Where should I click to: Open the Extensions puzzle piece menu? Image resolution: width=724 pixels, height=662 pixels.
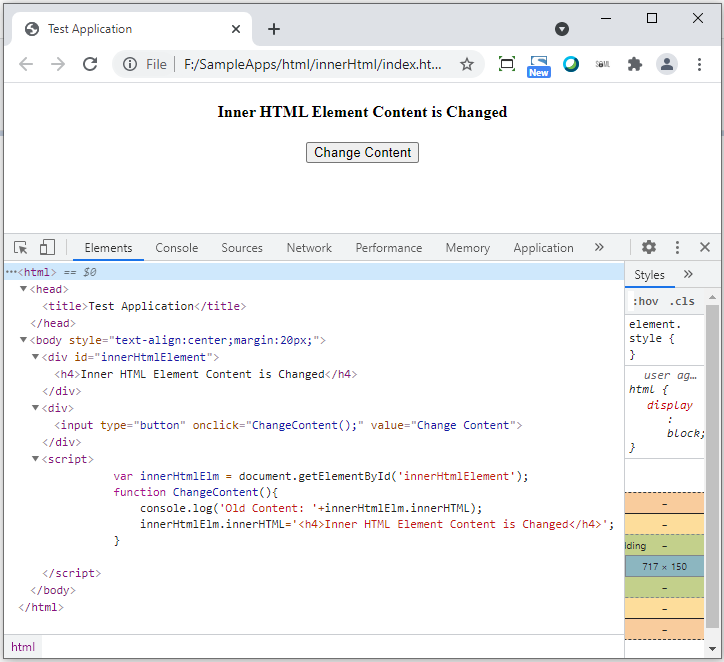point(635,64)
